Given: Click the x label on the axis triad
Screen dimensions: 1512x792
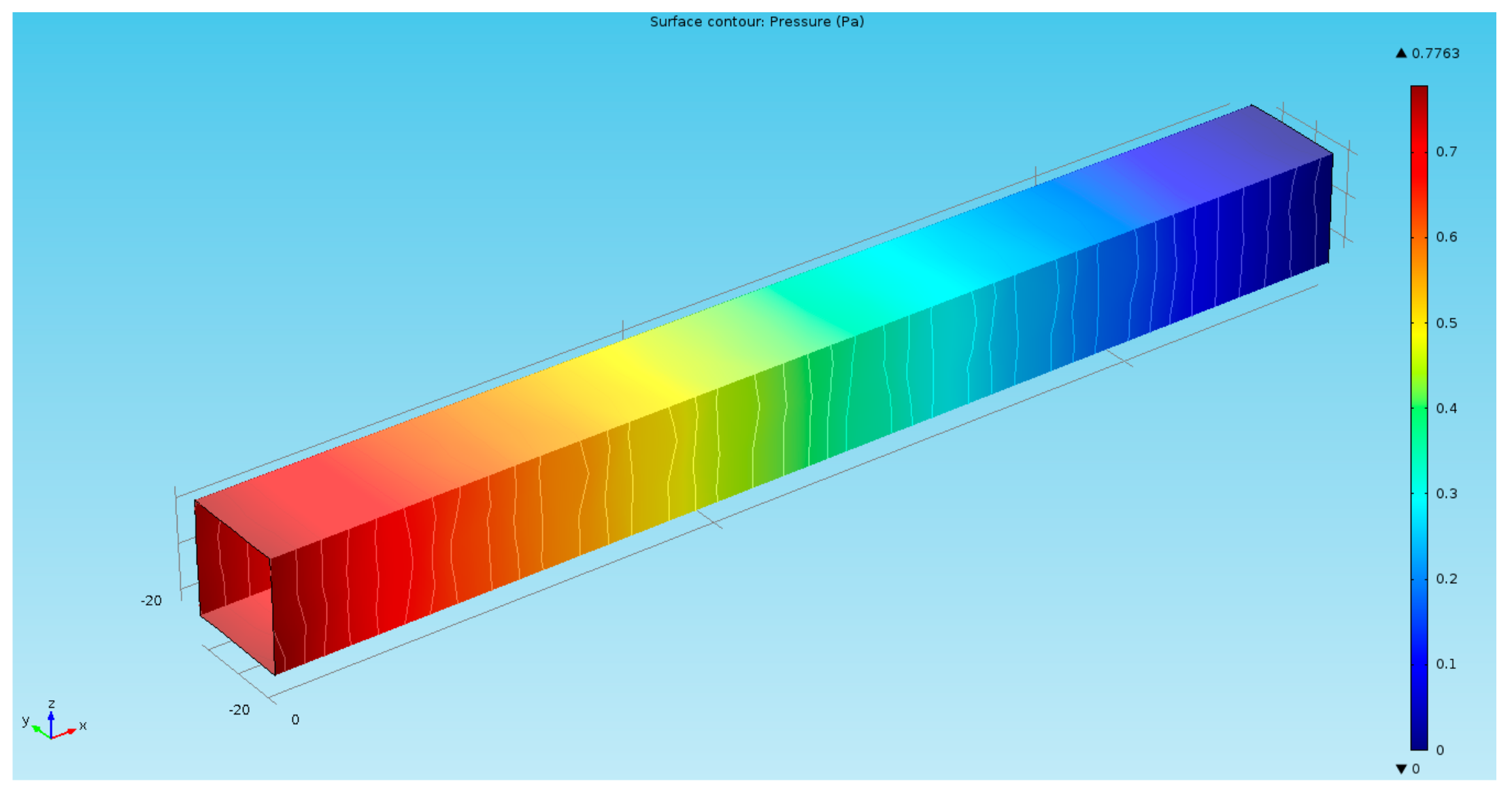Looking at the screenshot, I should pyautogui.click(x=83, y=725).
